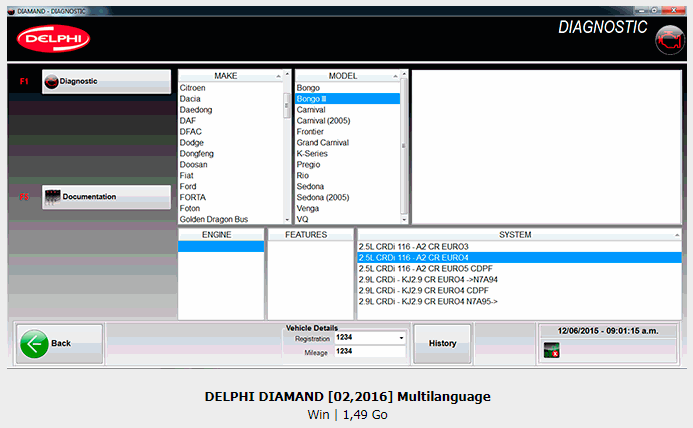
Task: Select Venga model
Action: [x=347, y=208]
